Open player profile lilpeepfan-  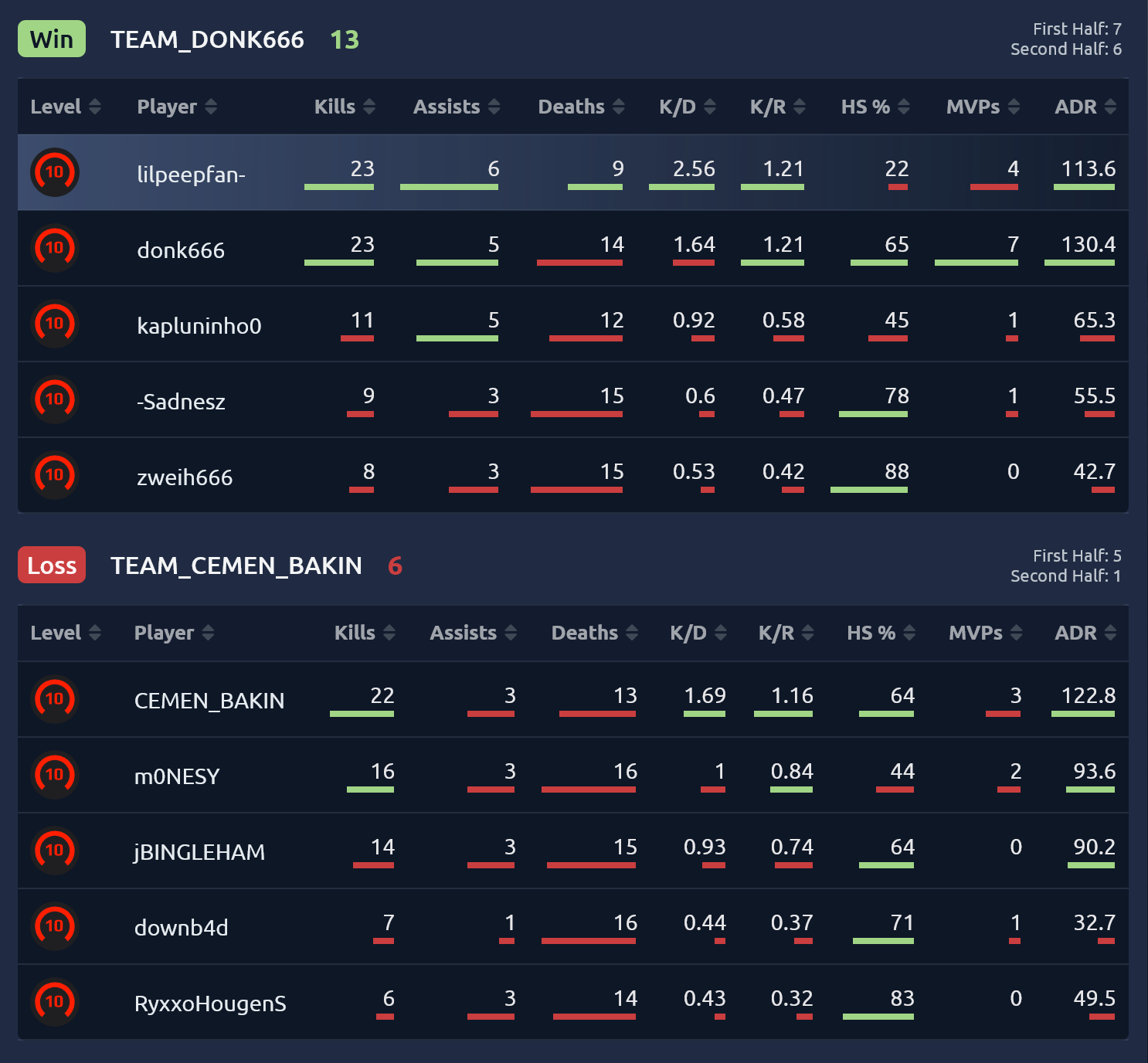click(x=191, y=175)
